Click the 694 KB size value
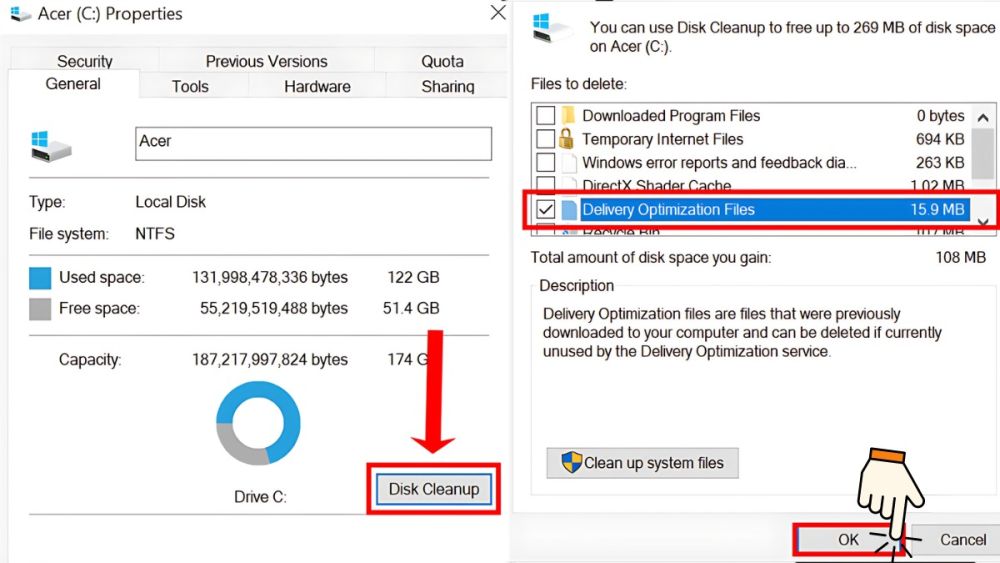The width and height of the screenshot is (1000, 563). (x=940, y=139)
